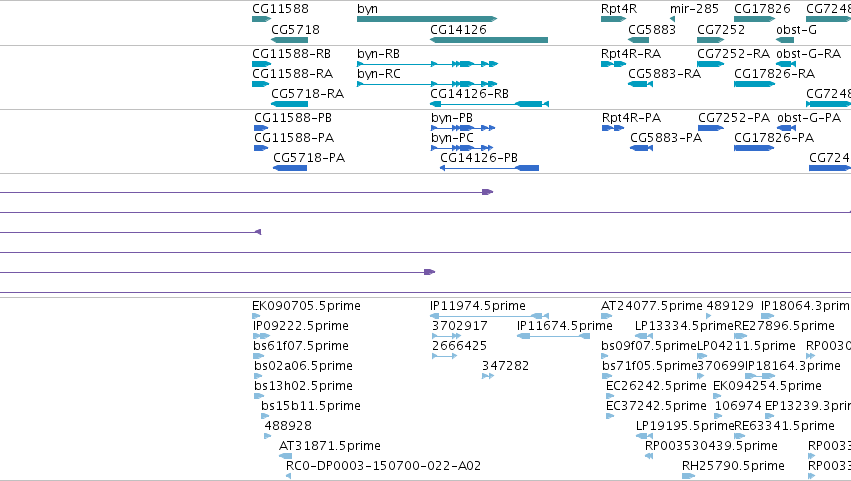This screenshot has height=481, width=851.
Task: Select EST EC26242.5prime
Action: [656, 385]
